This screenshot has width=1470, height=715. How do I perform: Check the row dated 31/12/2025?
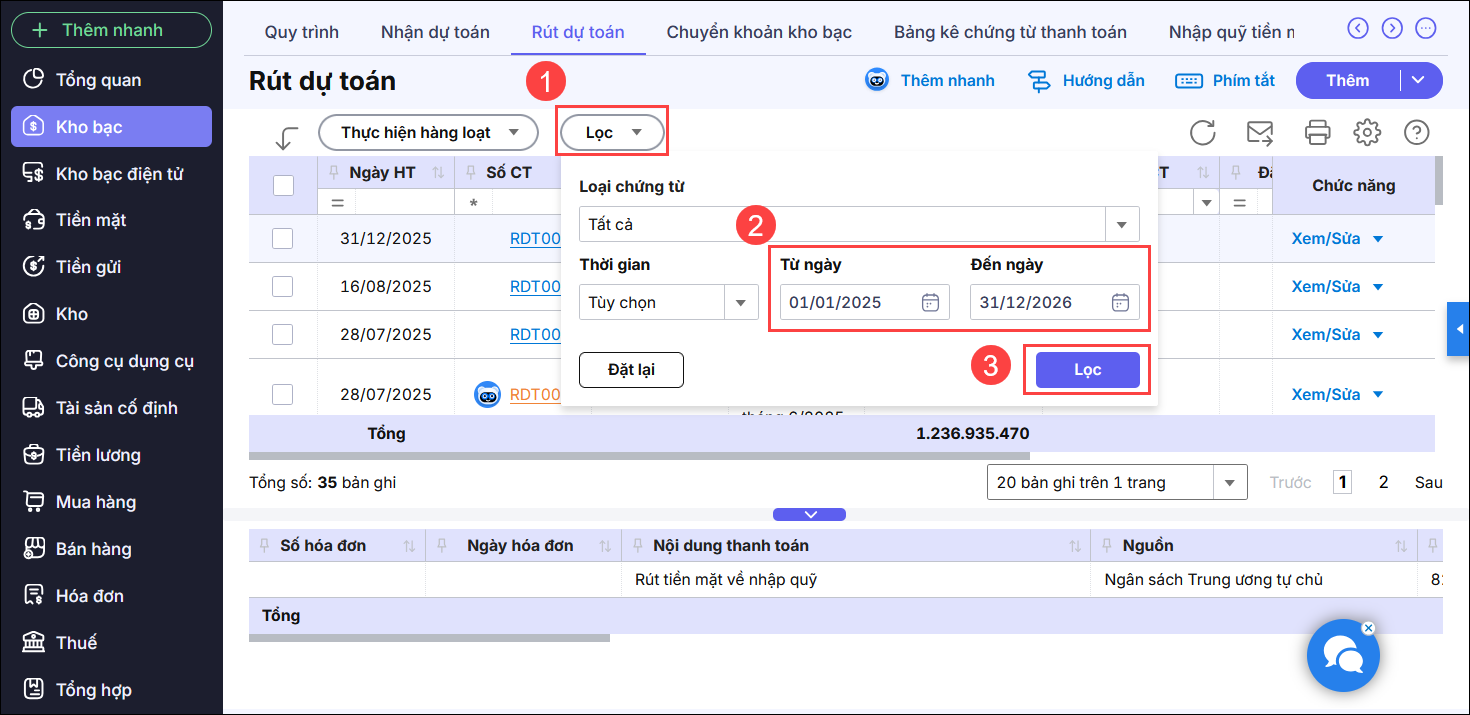click(x=283, y=238)
